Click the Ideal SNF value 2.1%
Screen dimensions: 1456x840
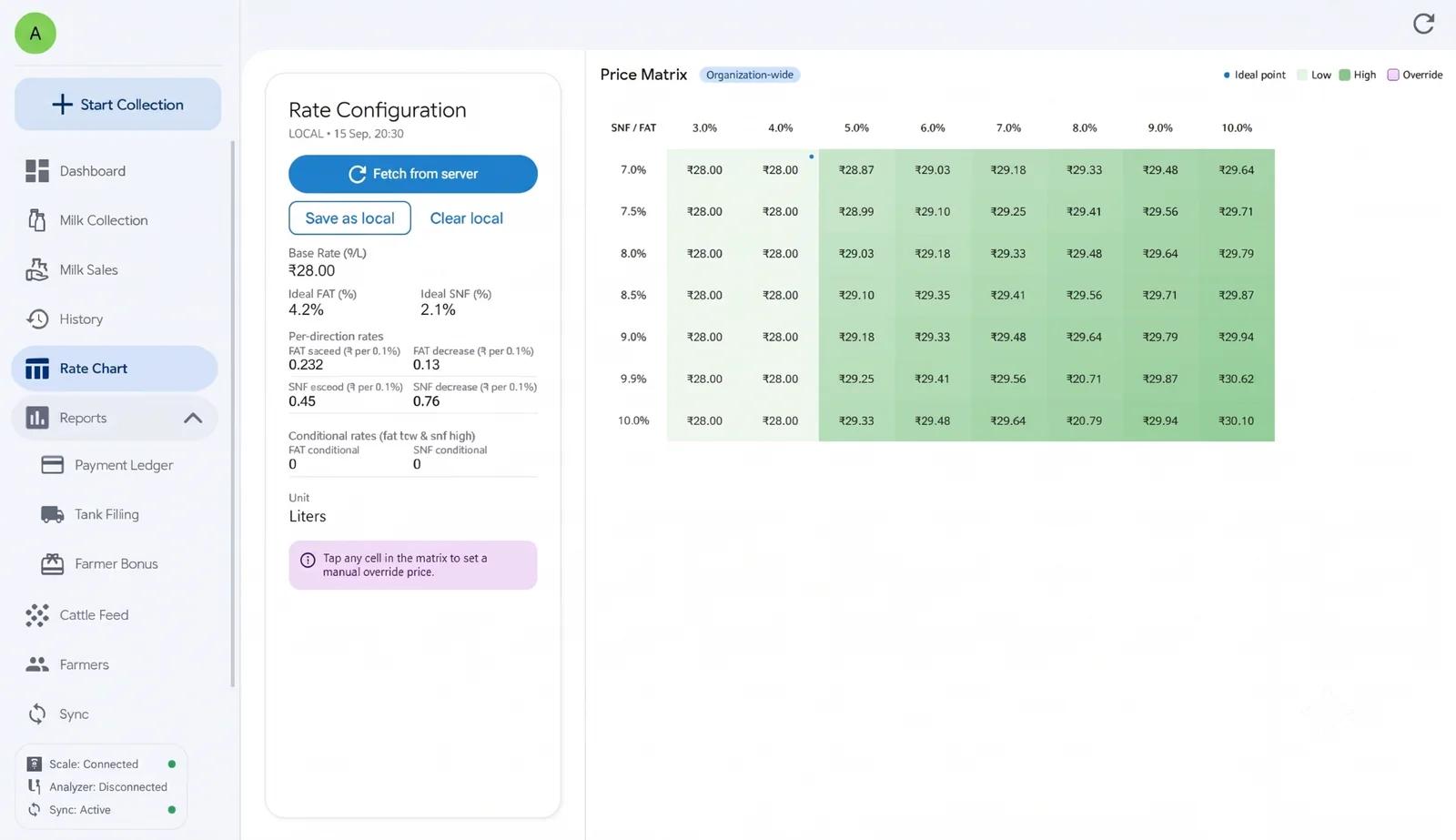pos(438,309)
